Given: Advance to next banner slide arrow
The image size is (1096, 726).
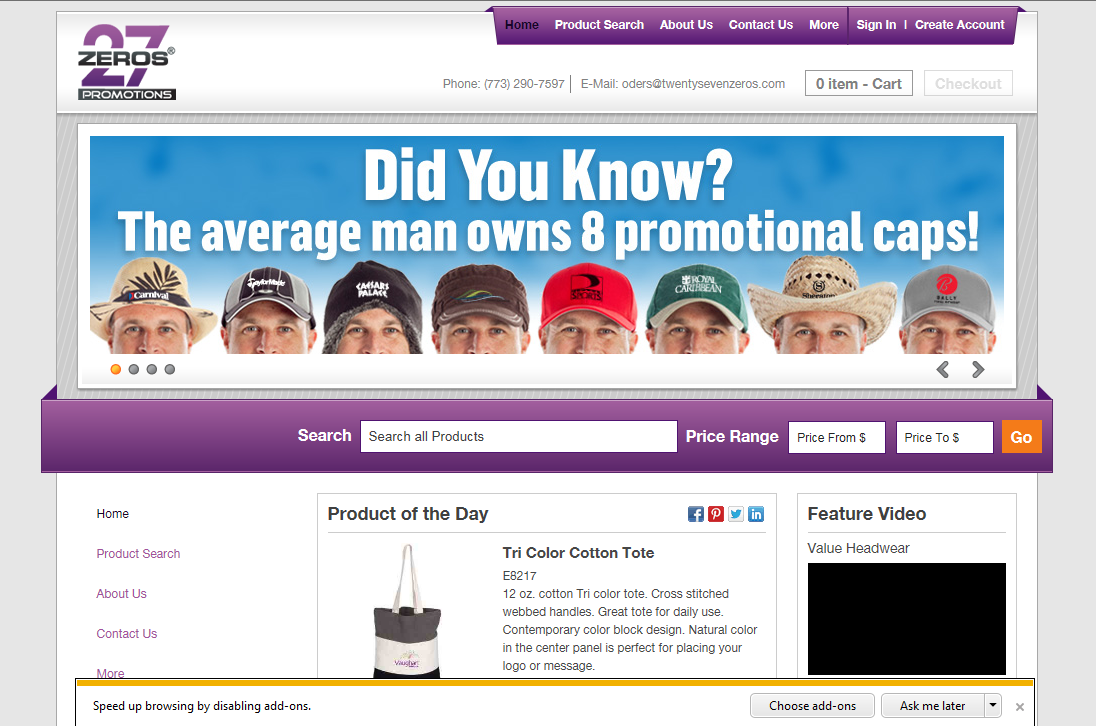Looking at the screenshot, I should coord(978,370).
